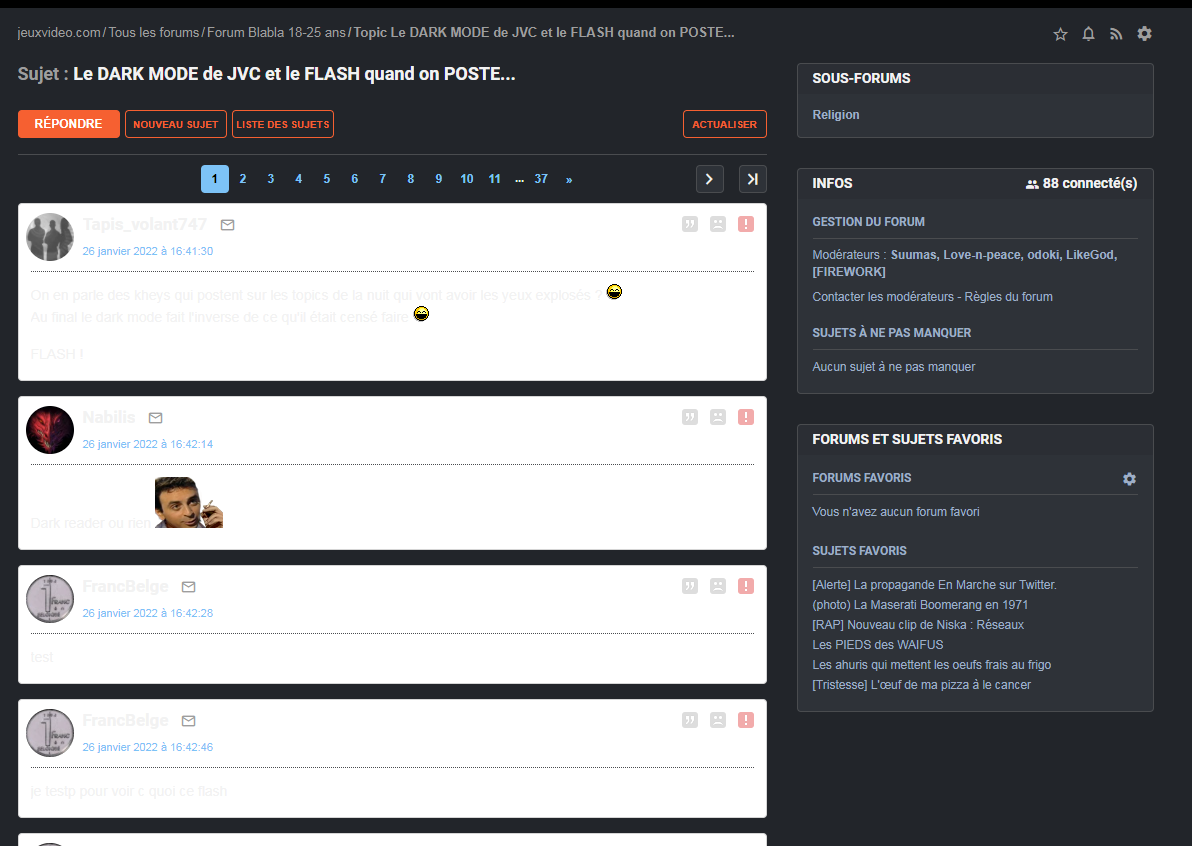Viewport: 1192px width, 846px height.
Task: Open favorite Nouveau clip de Niska
Action: (x=918, y=625)
